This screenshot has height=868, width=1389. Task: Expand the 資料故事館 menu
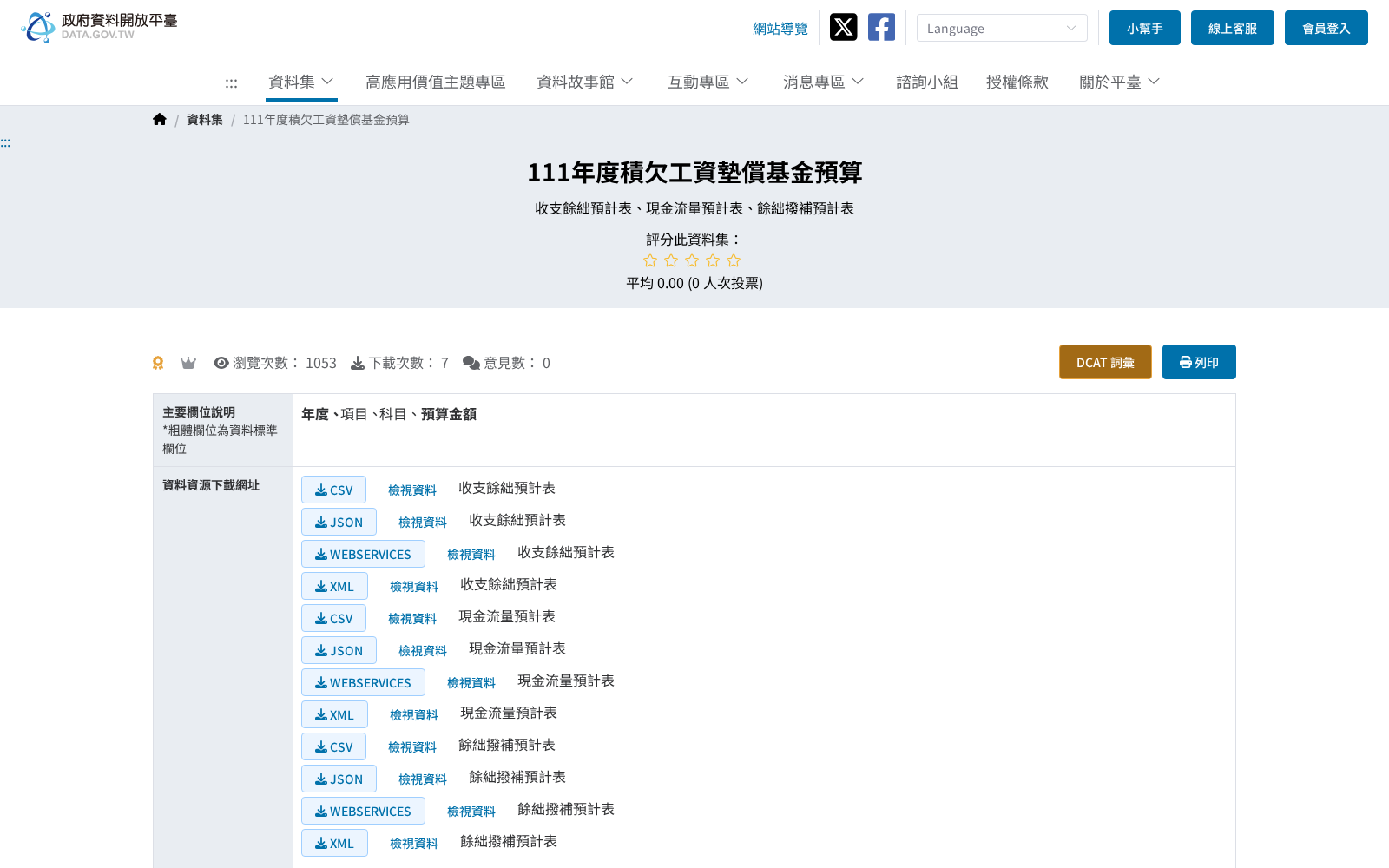(585, 82)
